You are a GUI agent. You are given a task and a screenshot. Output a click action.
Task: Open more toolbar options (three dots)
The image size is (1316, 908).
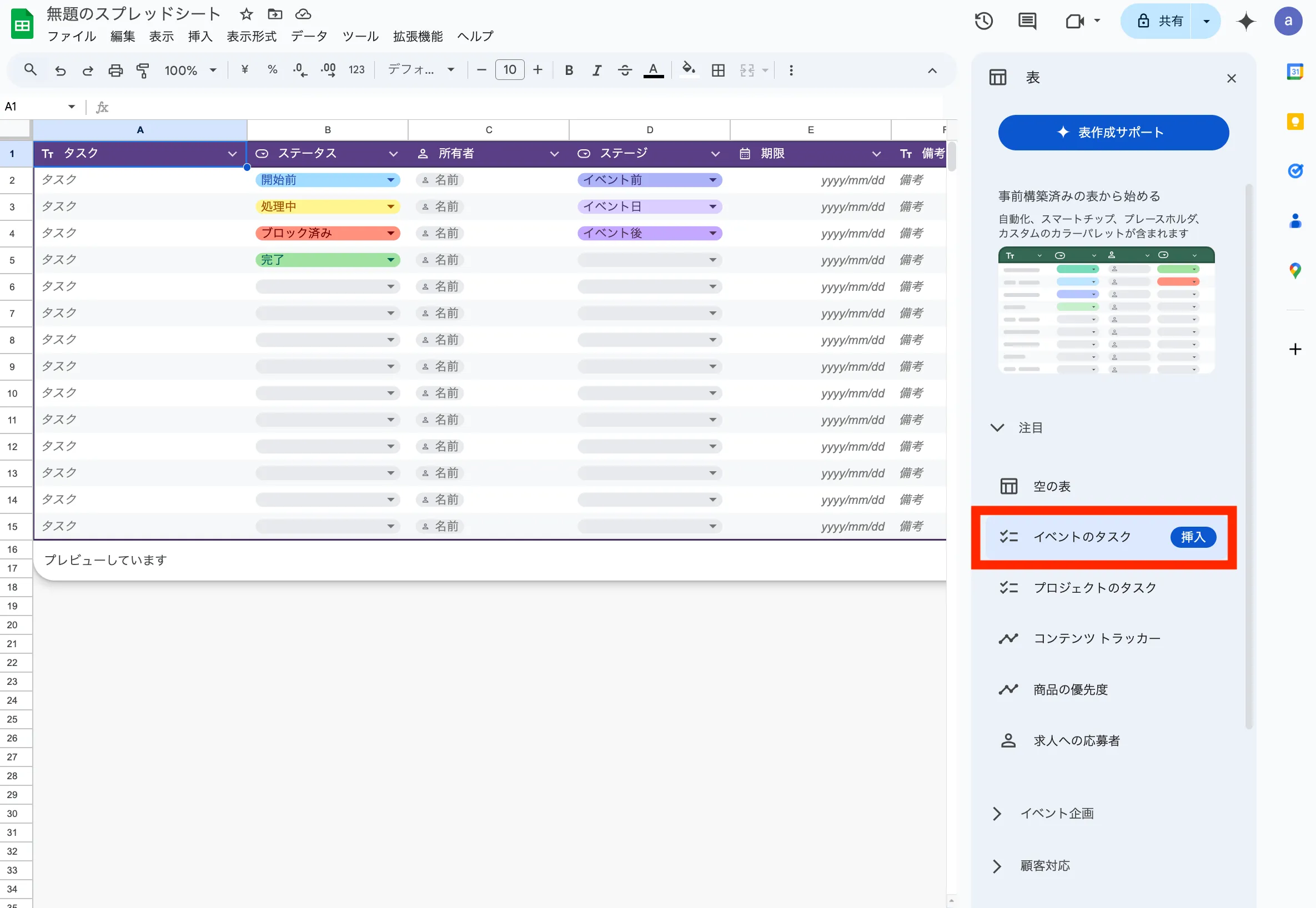[x=791, y=70]
